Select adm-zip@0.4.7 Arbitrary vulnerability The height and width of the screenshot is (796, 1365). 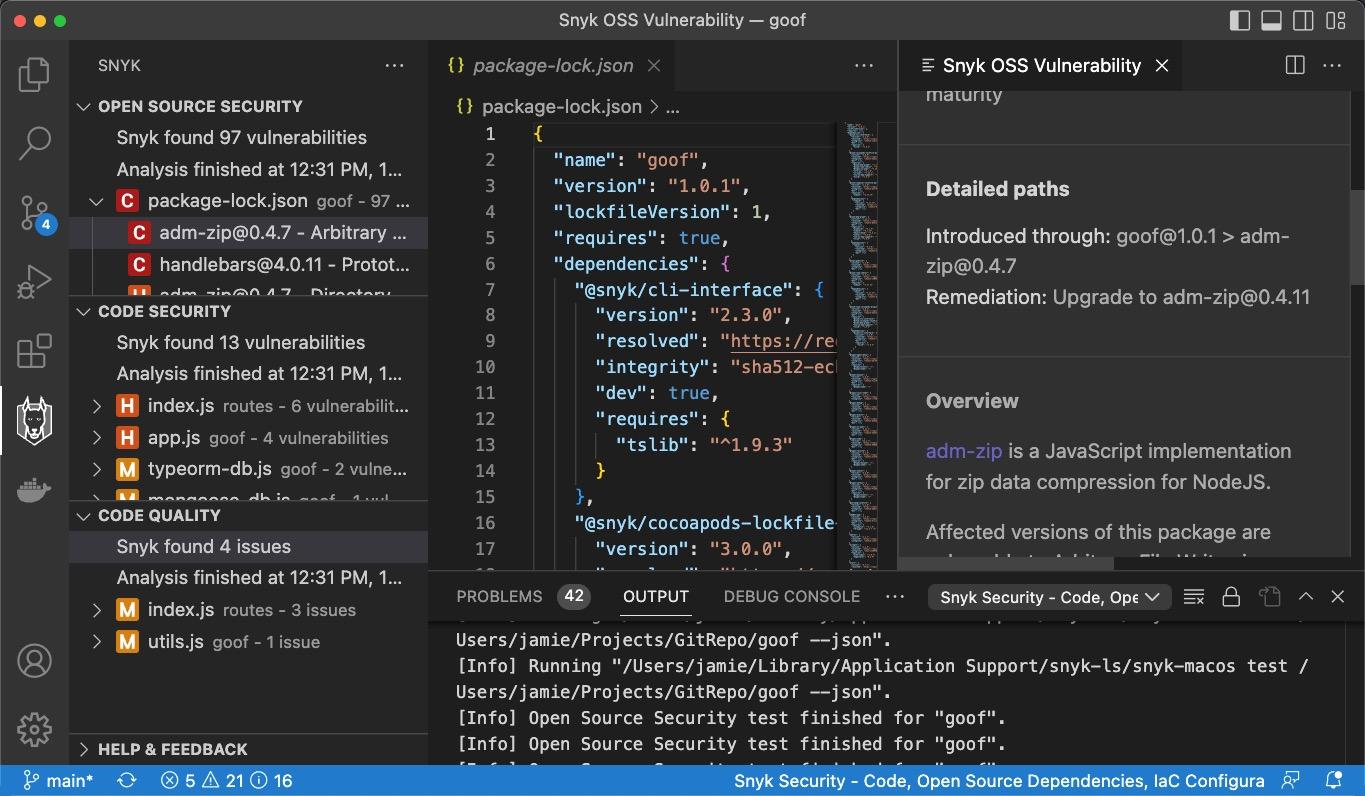[249, 233]
